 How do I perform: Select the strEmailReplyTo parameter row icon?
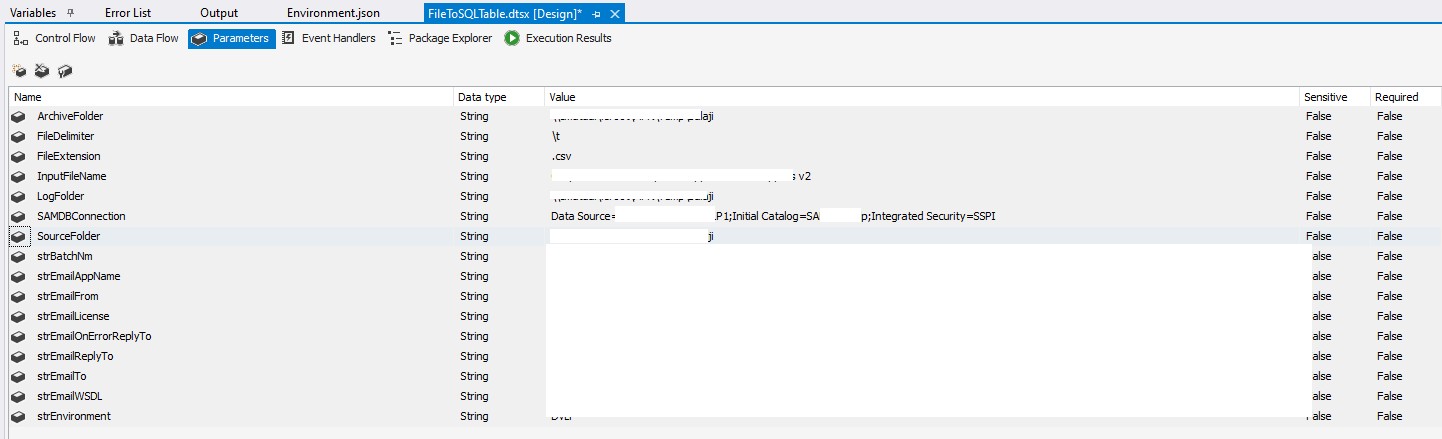(18, 356)
